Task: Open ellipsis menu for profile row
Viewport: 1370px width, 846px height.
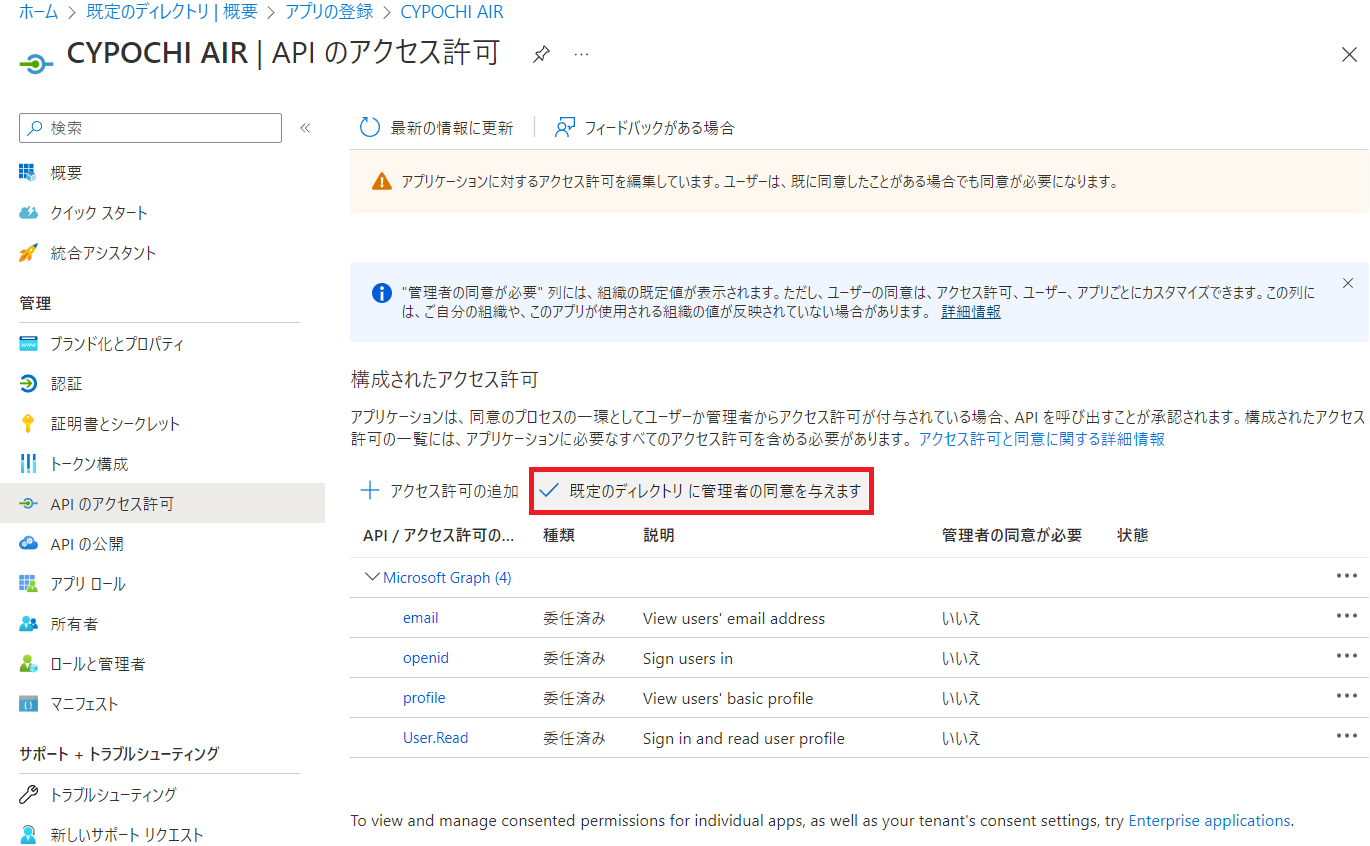Action: 1347,696
